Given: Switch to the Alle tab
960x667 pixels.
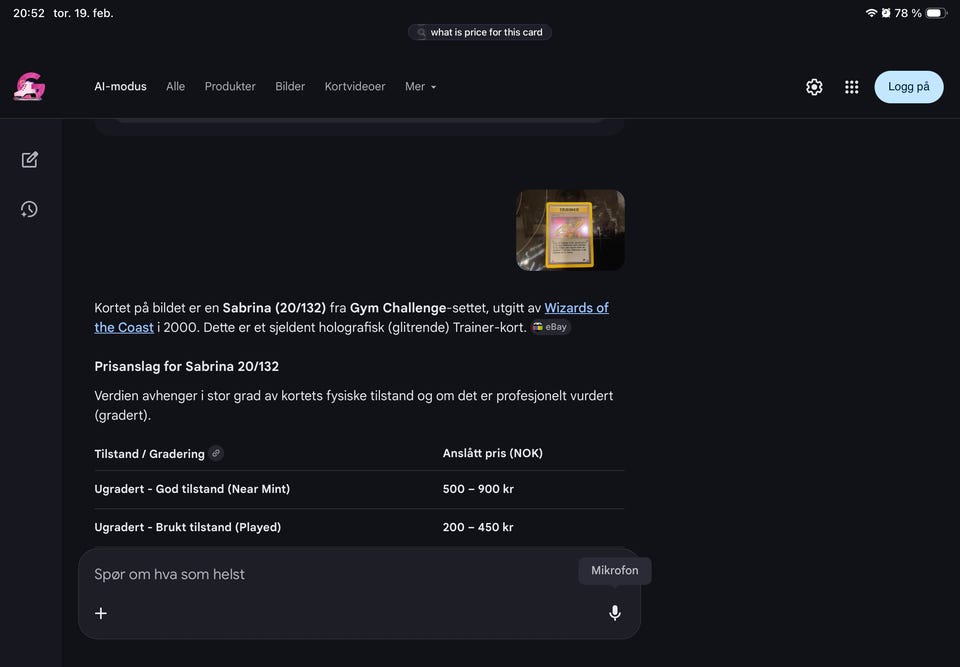Looking at the screenshot, I should pyautogui.click(x=175, y=86).
